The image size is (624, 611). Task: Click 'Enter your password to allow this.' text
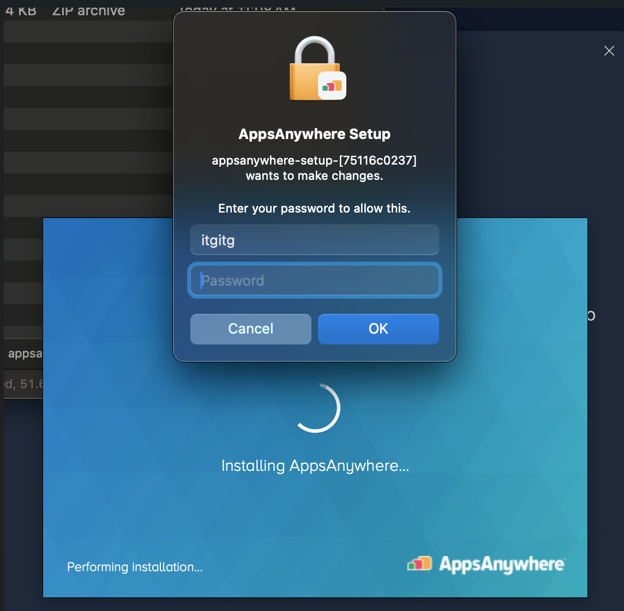pyautogui.click(x=314, y=208)
